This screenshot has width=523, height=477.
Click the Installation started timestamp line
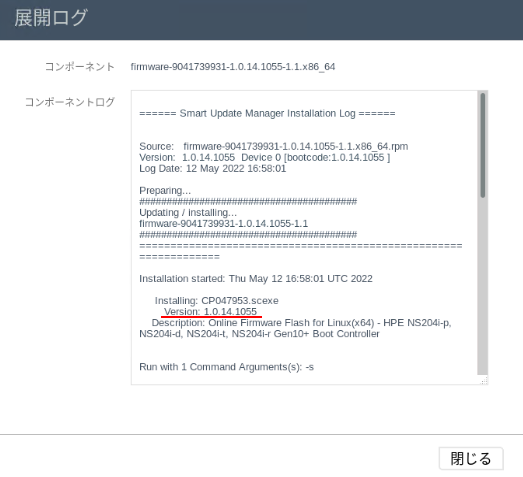(x=256, y=279)
